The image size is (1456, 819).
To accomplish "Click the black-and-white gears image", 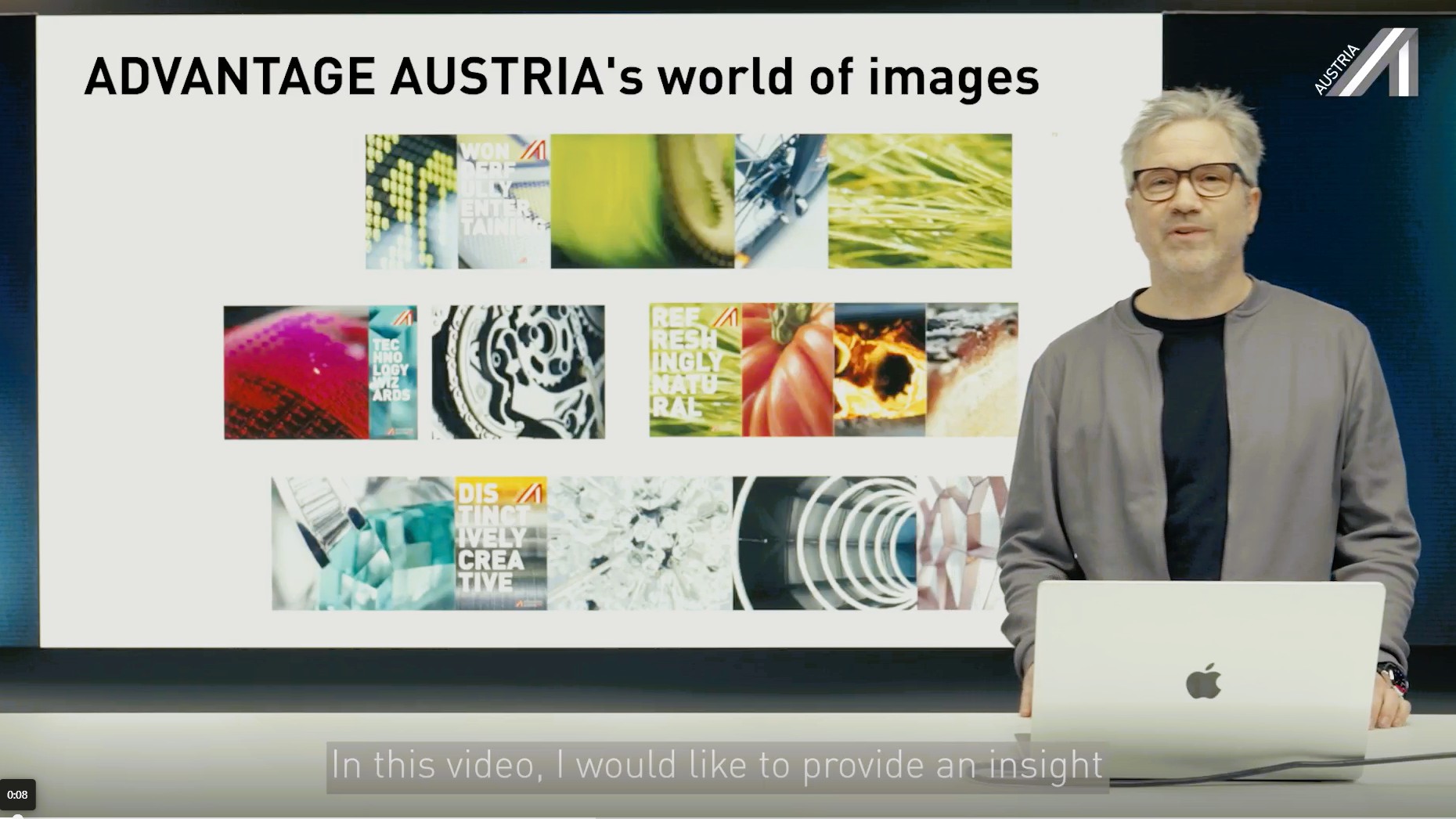I will click(x=517, y=372).
